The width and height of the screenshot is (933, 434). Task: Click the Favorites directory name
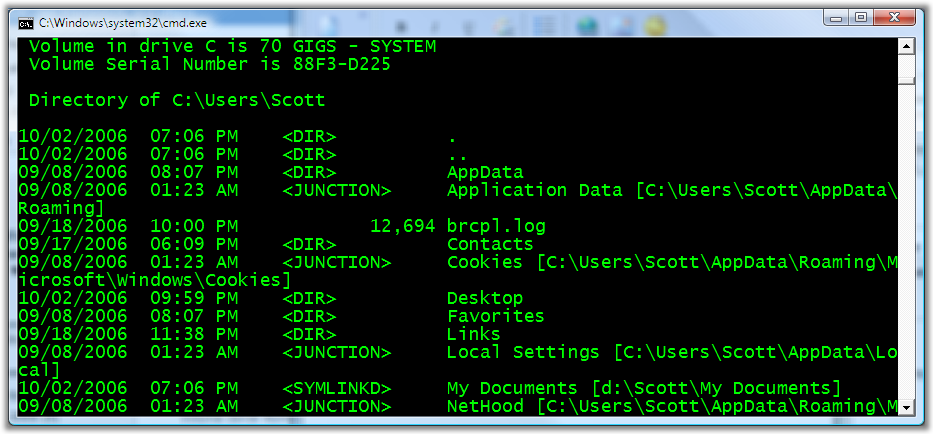[496, 316]
